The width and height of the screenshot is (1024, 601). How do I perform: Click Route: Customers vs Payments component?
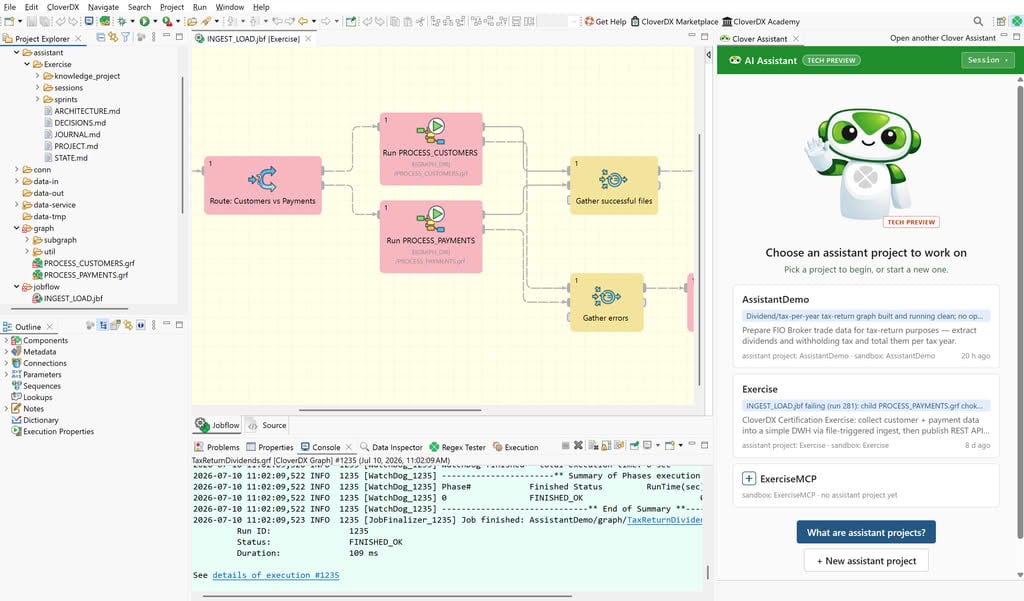click(x=263, y=185)
